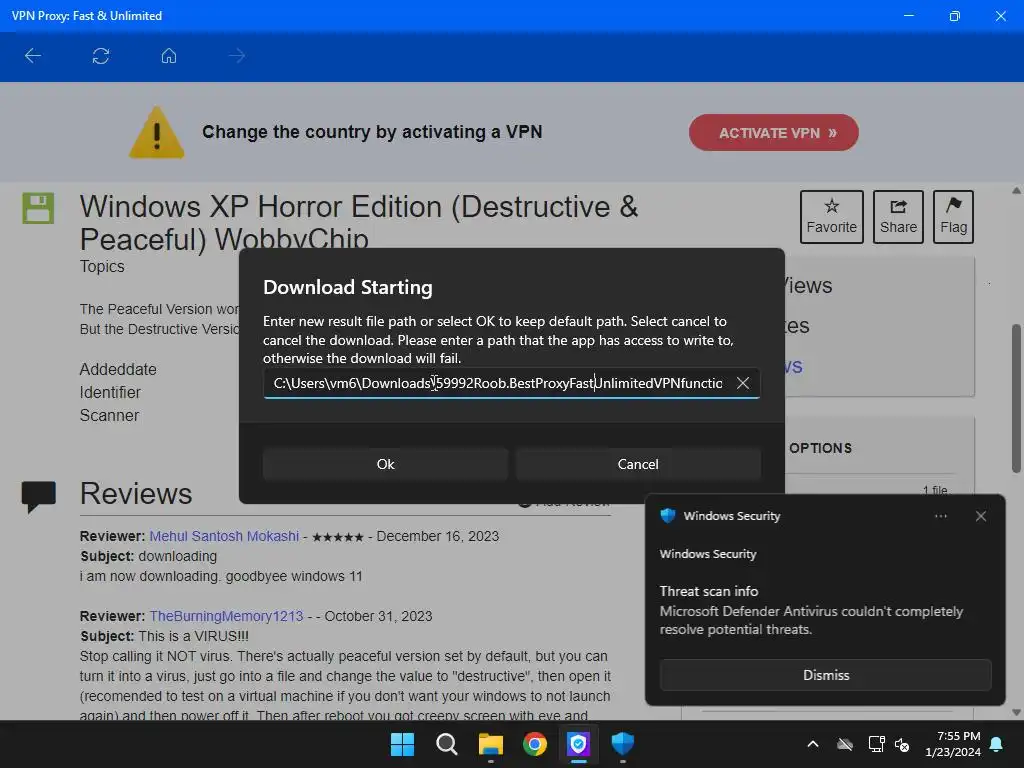Show hidden tray icons chevron
The width and height of the screenshot is (1024, 768).
point(813,744)
